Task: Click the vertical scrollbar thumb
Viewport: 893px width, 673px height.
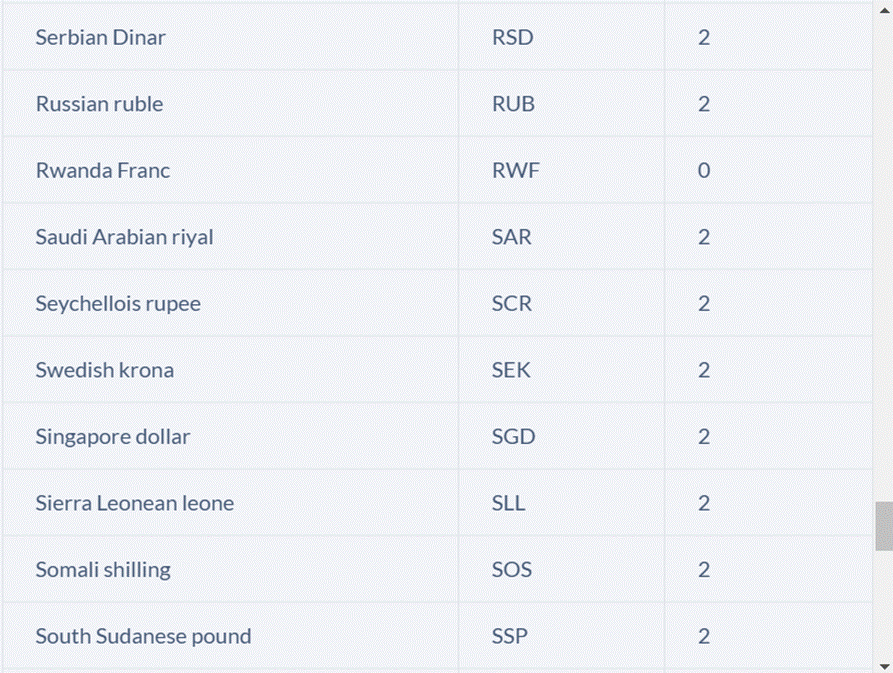Action: [x=884, y=526]
